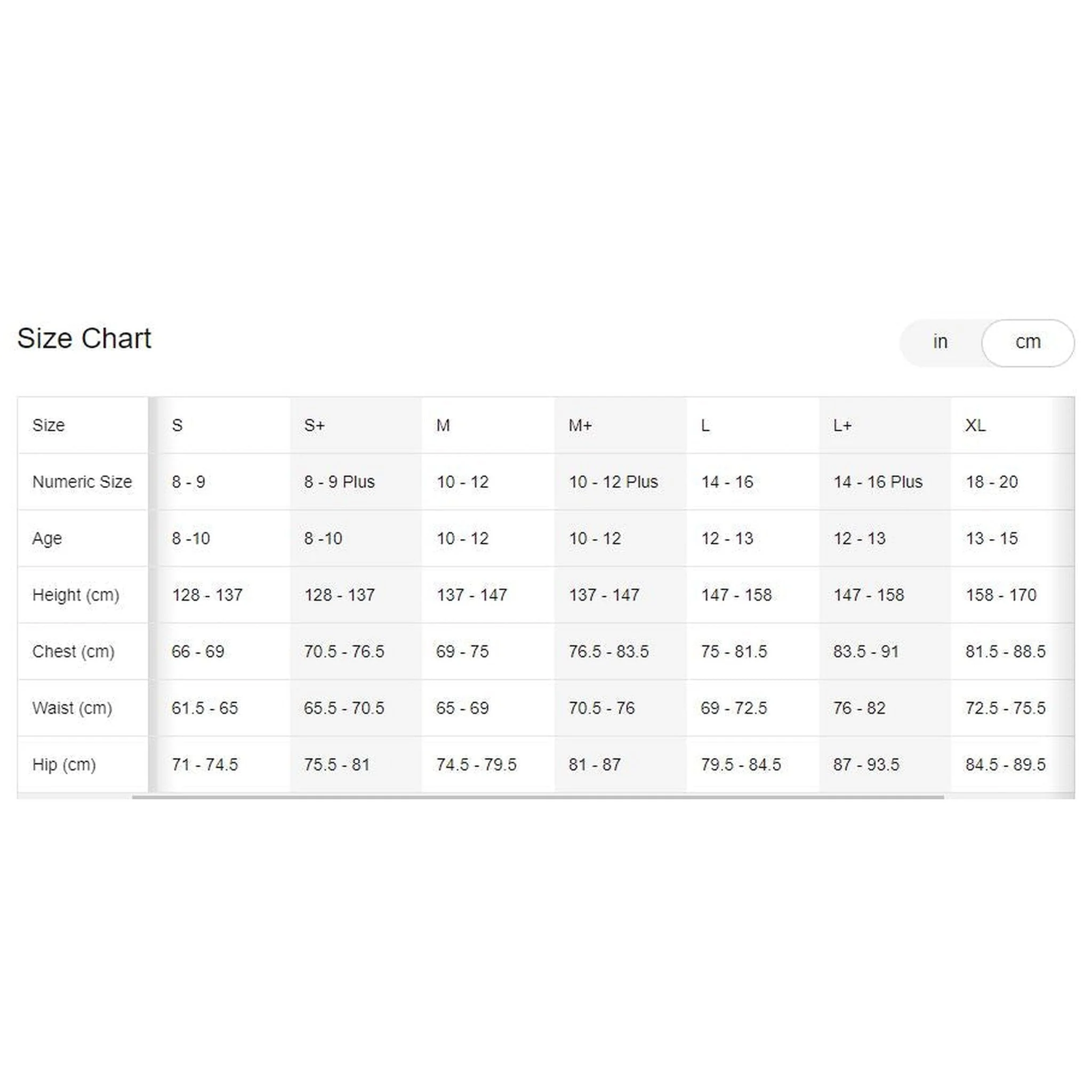Click the M size column header
Screen dimensions: 1092x1092
point(443,425)
